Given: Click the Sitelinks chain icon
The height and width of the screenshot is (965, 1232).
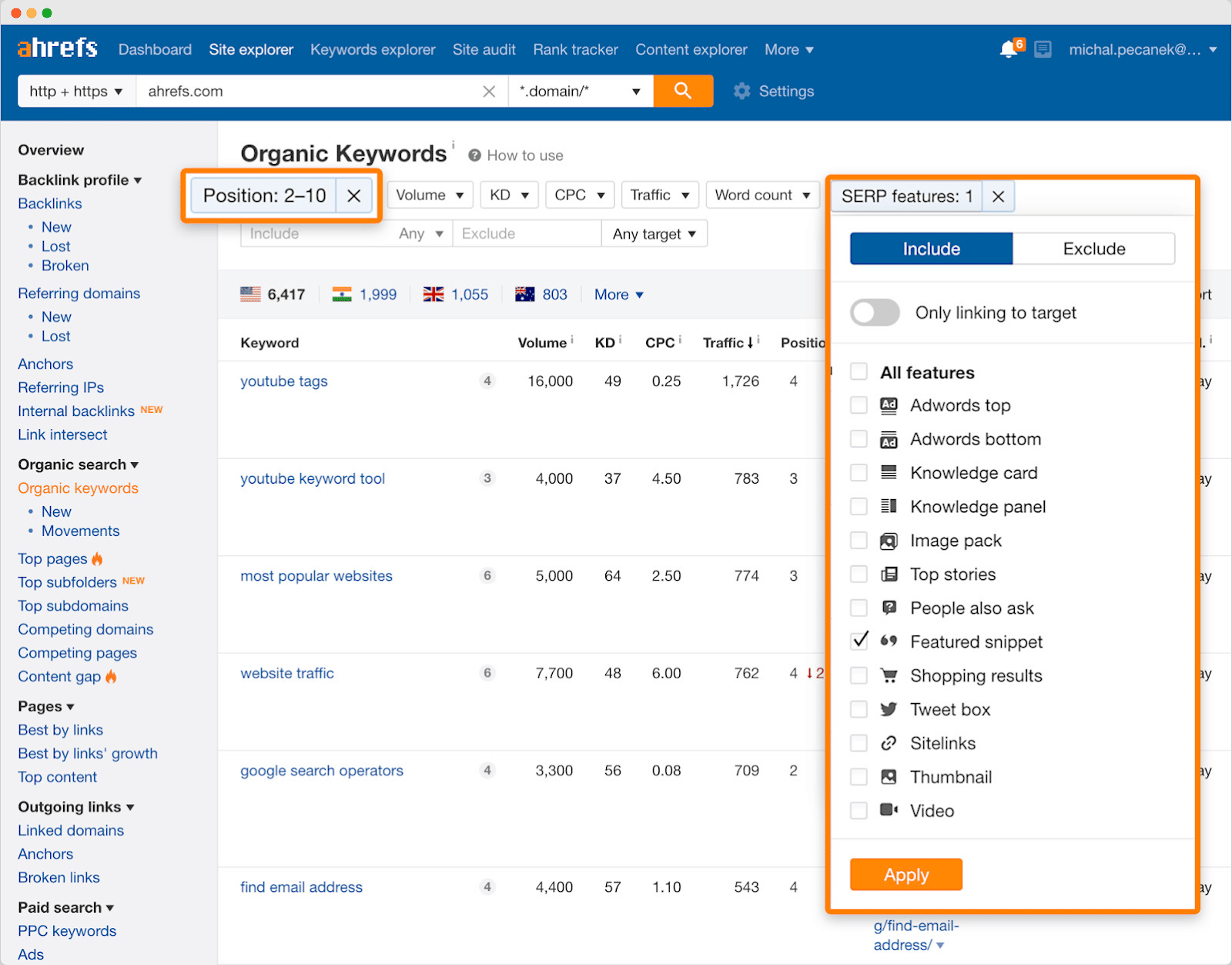Looking at the screenshot, I should pyautogui.click(x=889, y=743).
